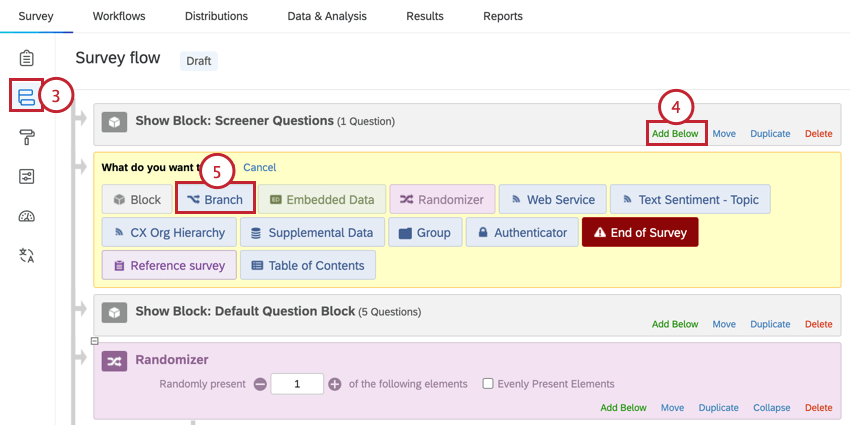This screenshot has width=850, height=425.
Task: Decrease randomly presented elements count
Action: (260, 384)
